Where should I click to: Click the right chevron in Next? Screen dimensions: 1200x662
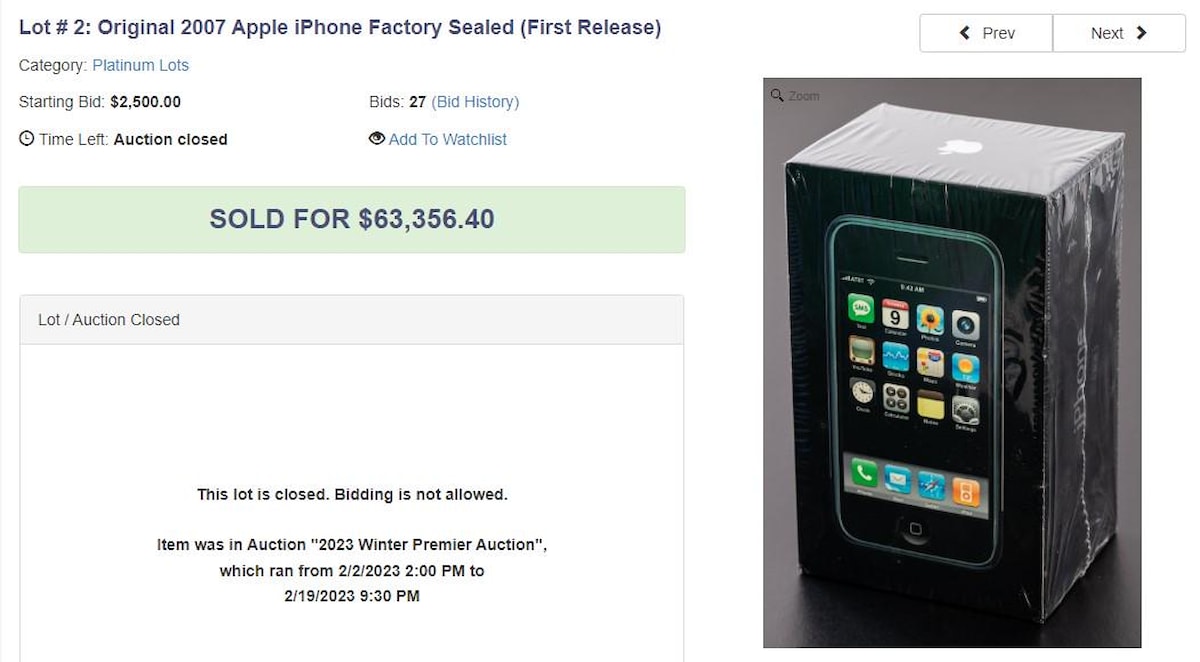pos(1142,33)
